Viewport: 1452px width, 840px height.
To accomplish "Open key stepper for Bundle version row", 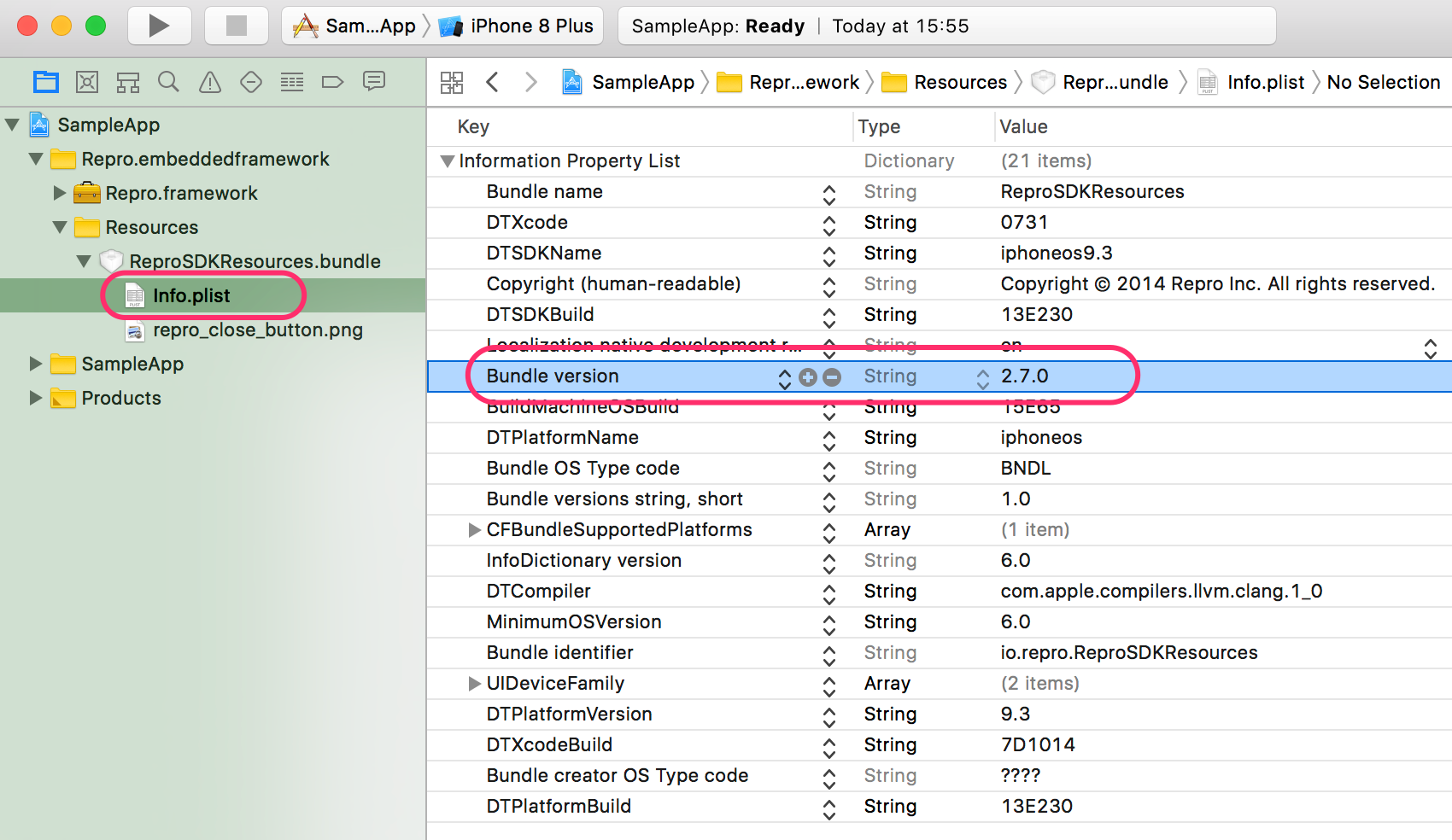I will coord(784,379).
